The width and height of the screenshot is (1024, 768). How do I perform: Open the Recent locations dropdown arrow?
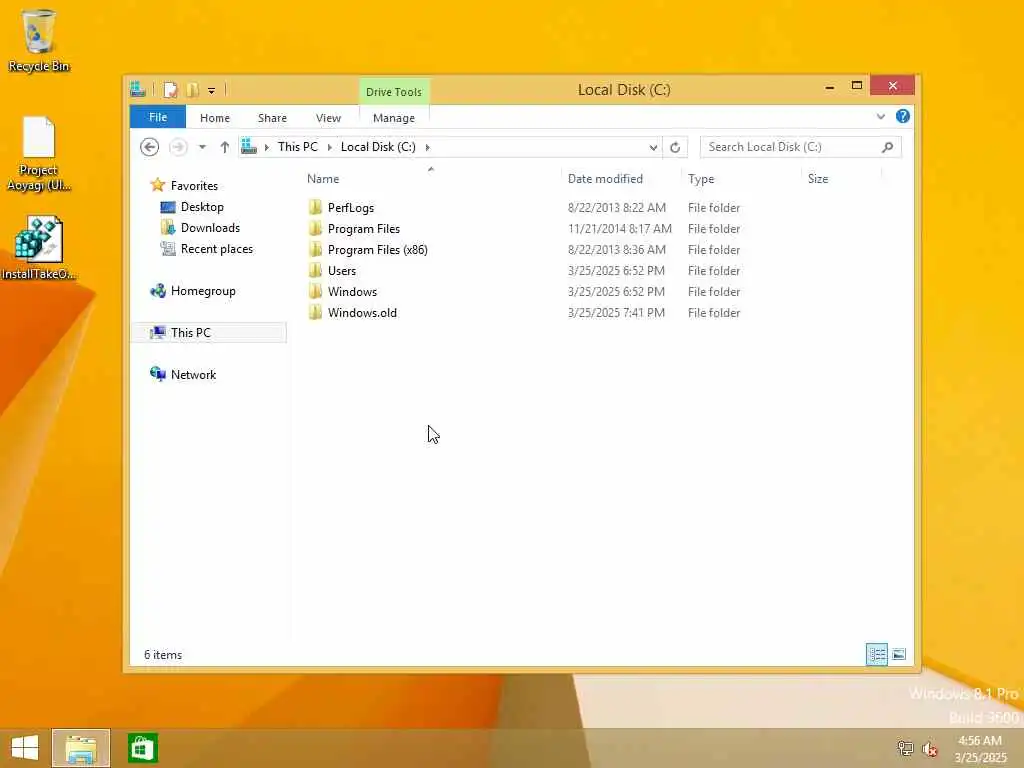click(x=202, y=147)
